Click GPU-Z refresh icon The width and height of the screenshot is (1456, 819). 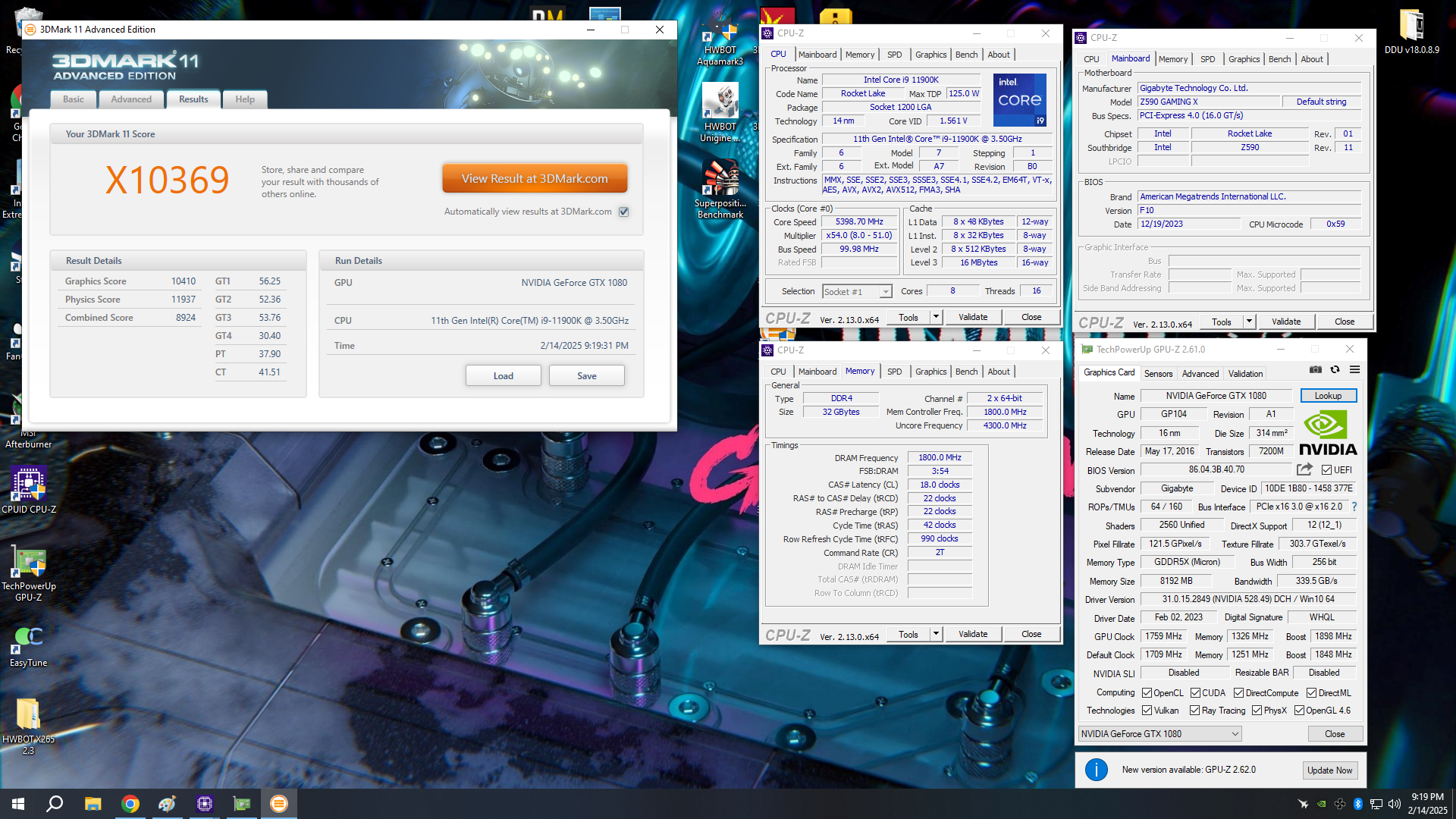[1335, 369]
